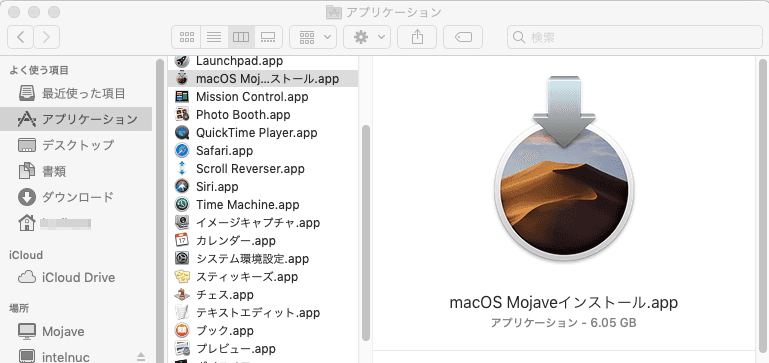
Task: Click the Safari.app compass icon
Action: point(182,151)
